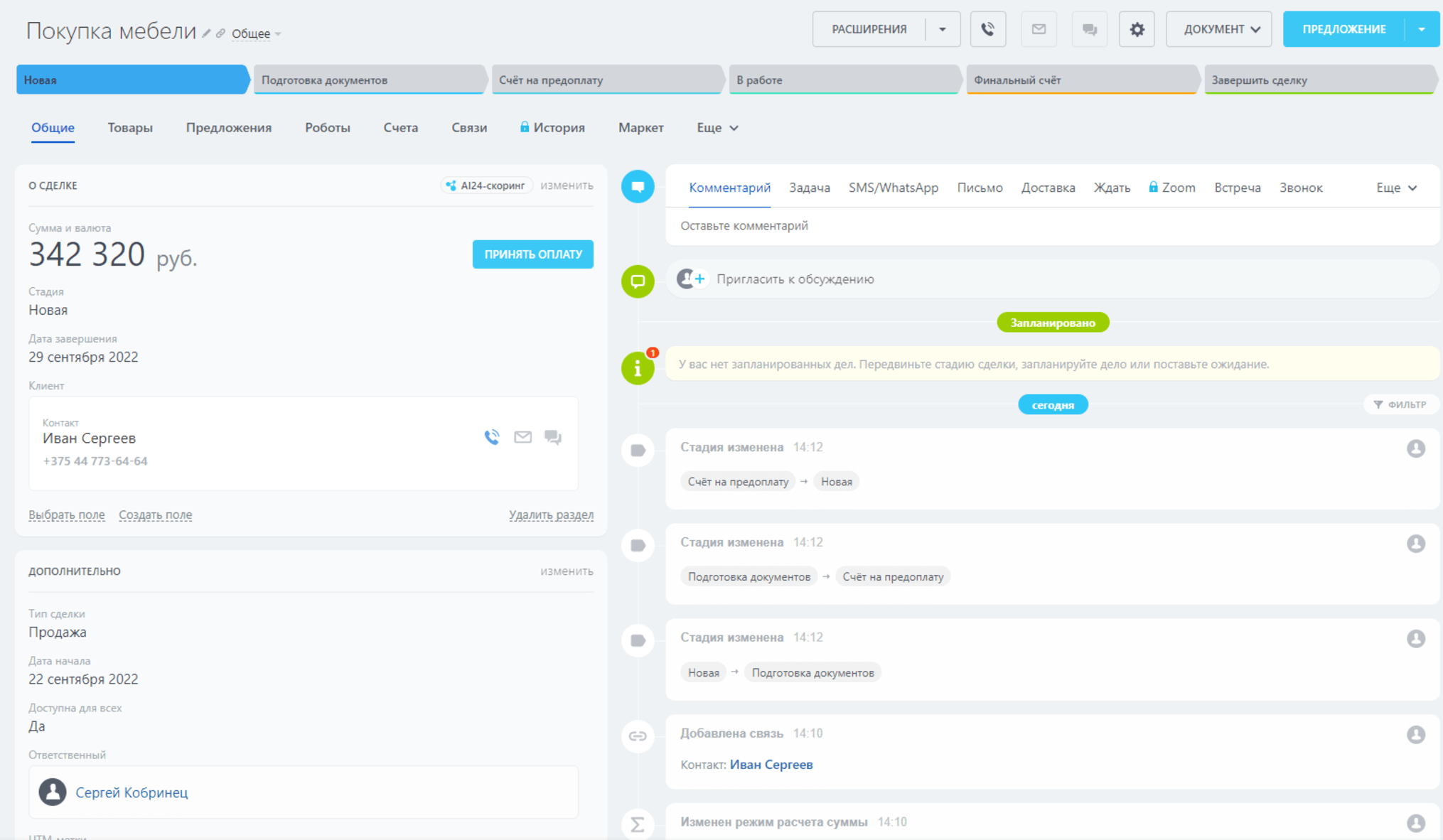Select the Ждать timeline tab
This screenshot has width=1443, height=840.
pos(1112,188)
